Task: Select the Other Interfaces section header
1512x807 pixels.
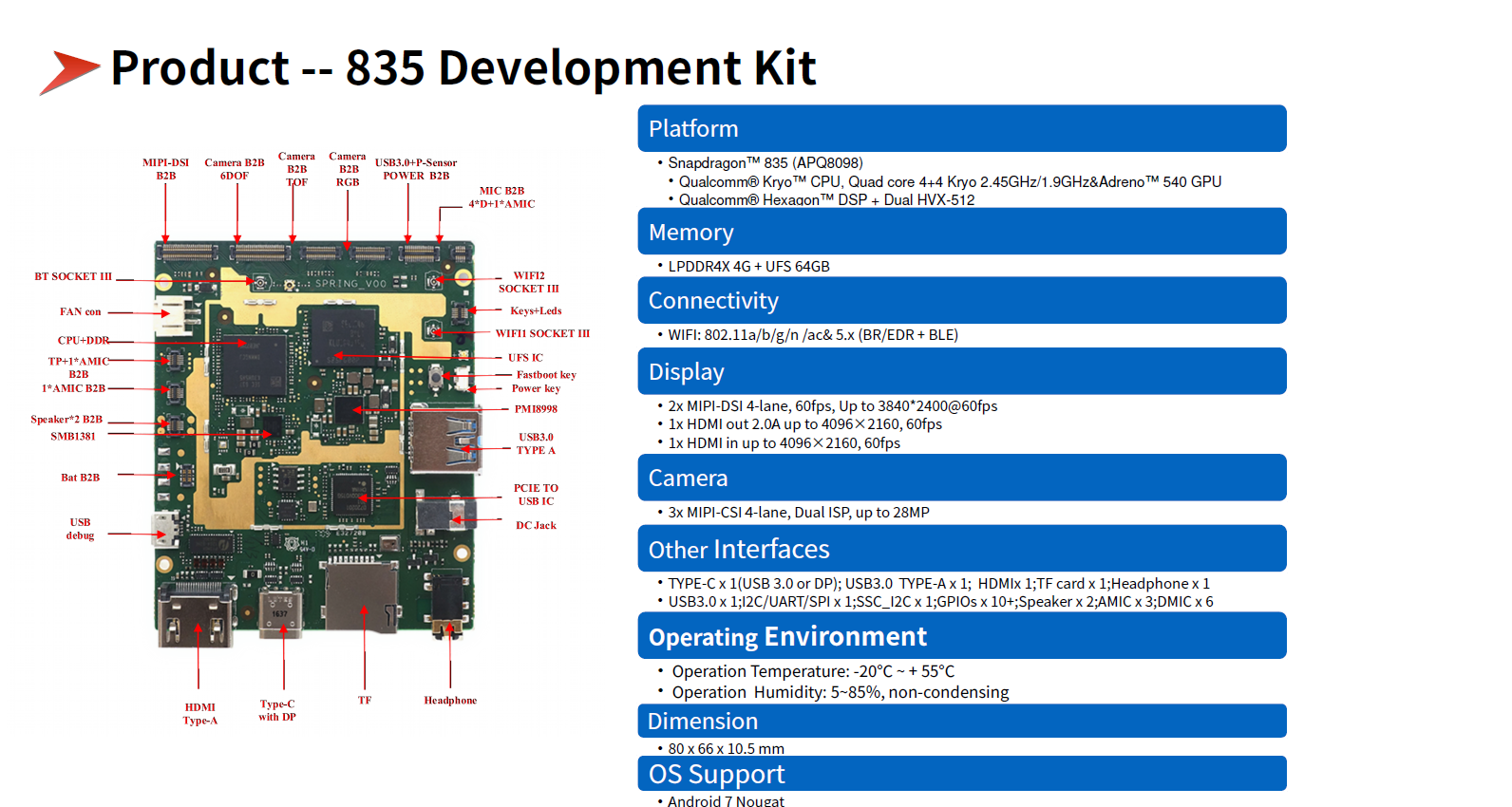Action: [962, 549]
